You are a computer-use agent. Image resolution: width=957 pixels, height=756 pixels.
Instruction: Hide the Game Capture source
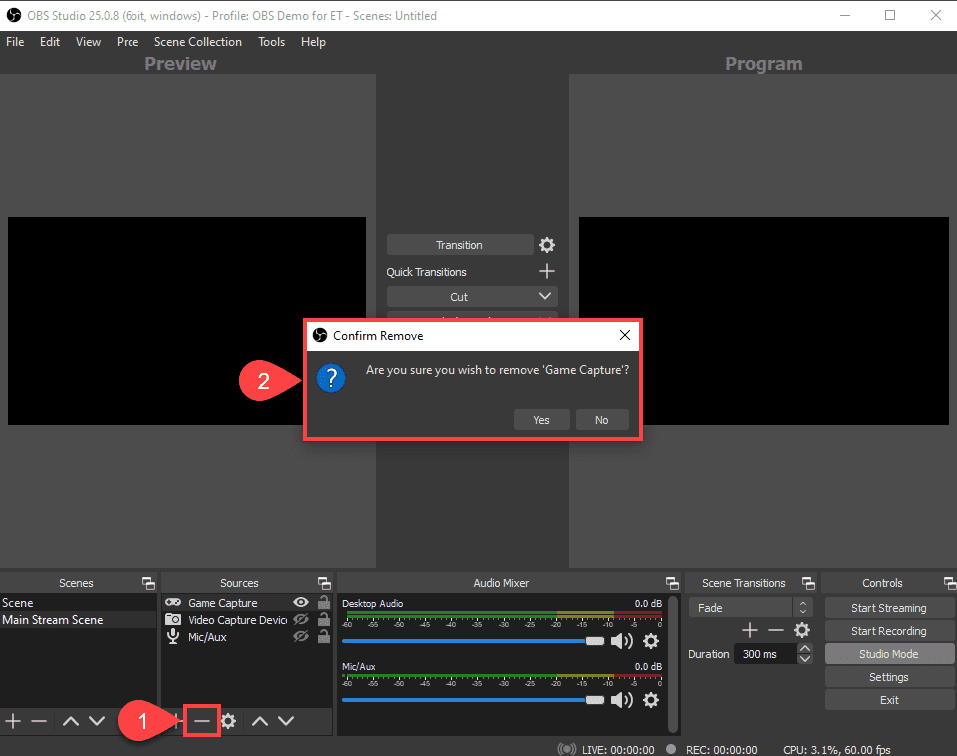300,602
